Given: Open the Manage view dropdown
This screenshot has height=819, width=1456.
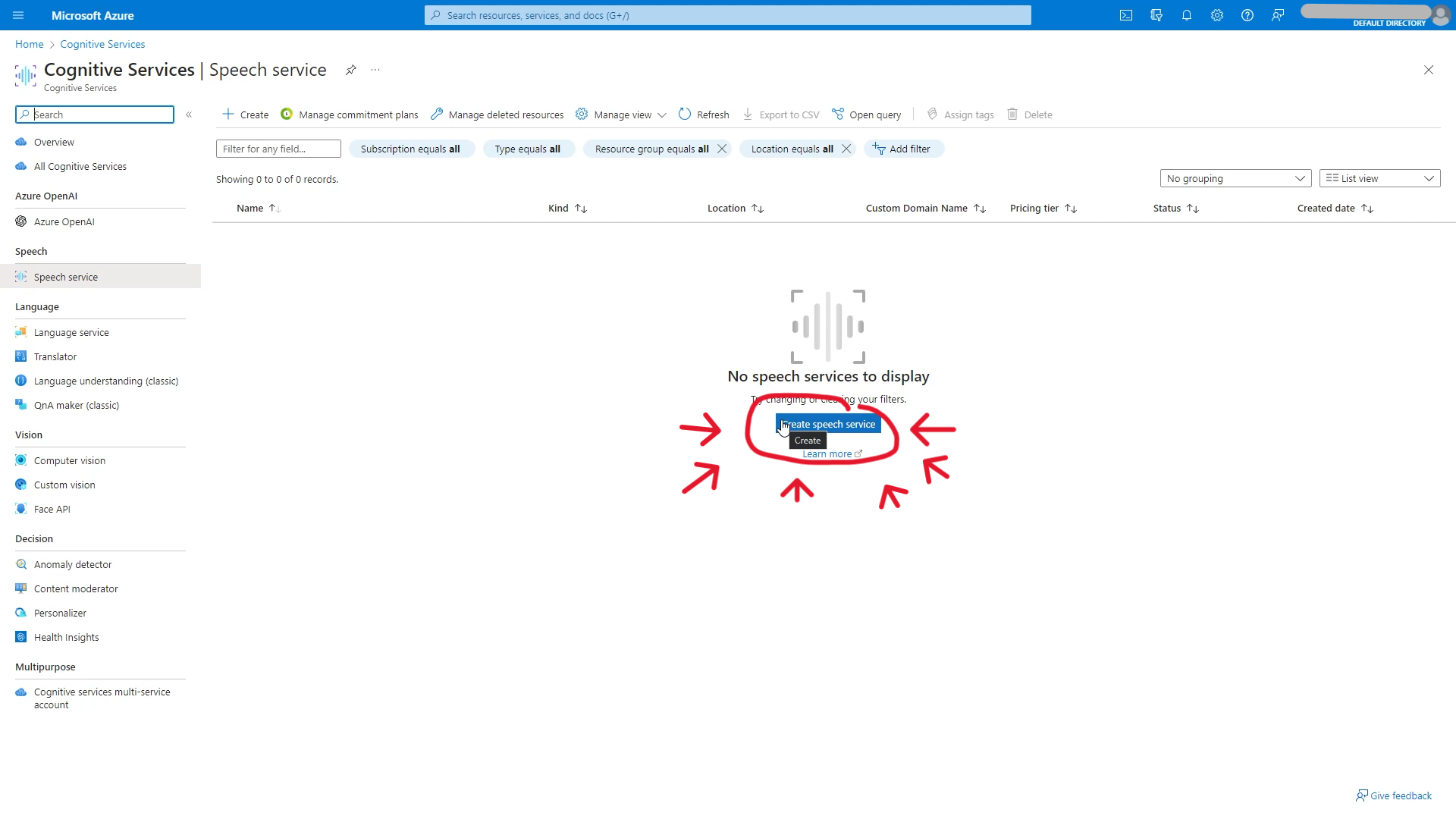Looking at the screenshot, I should (x=621, y=115).
